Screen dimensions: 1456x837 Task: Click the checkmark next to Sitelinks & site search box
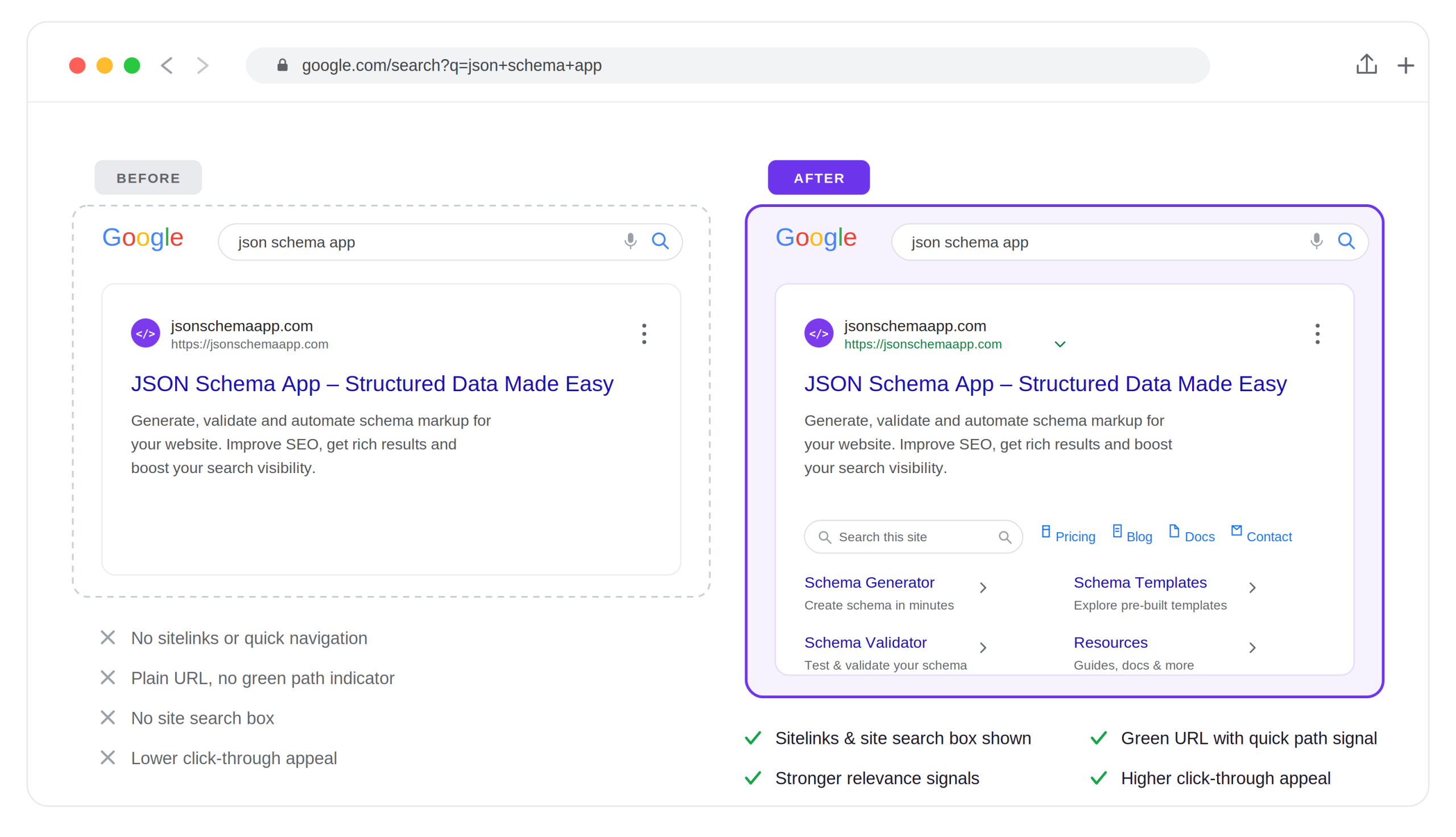pyautogui.click(x=753, y=737)
